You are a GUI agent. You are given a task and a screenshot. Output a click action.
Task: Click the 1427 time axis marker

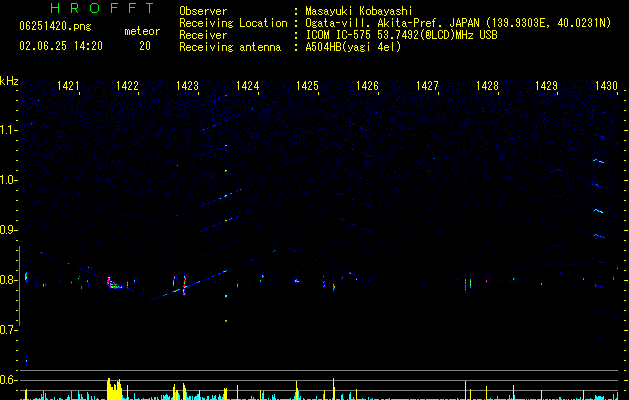click(427, 85)
